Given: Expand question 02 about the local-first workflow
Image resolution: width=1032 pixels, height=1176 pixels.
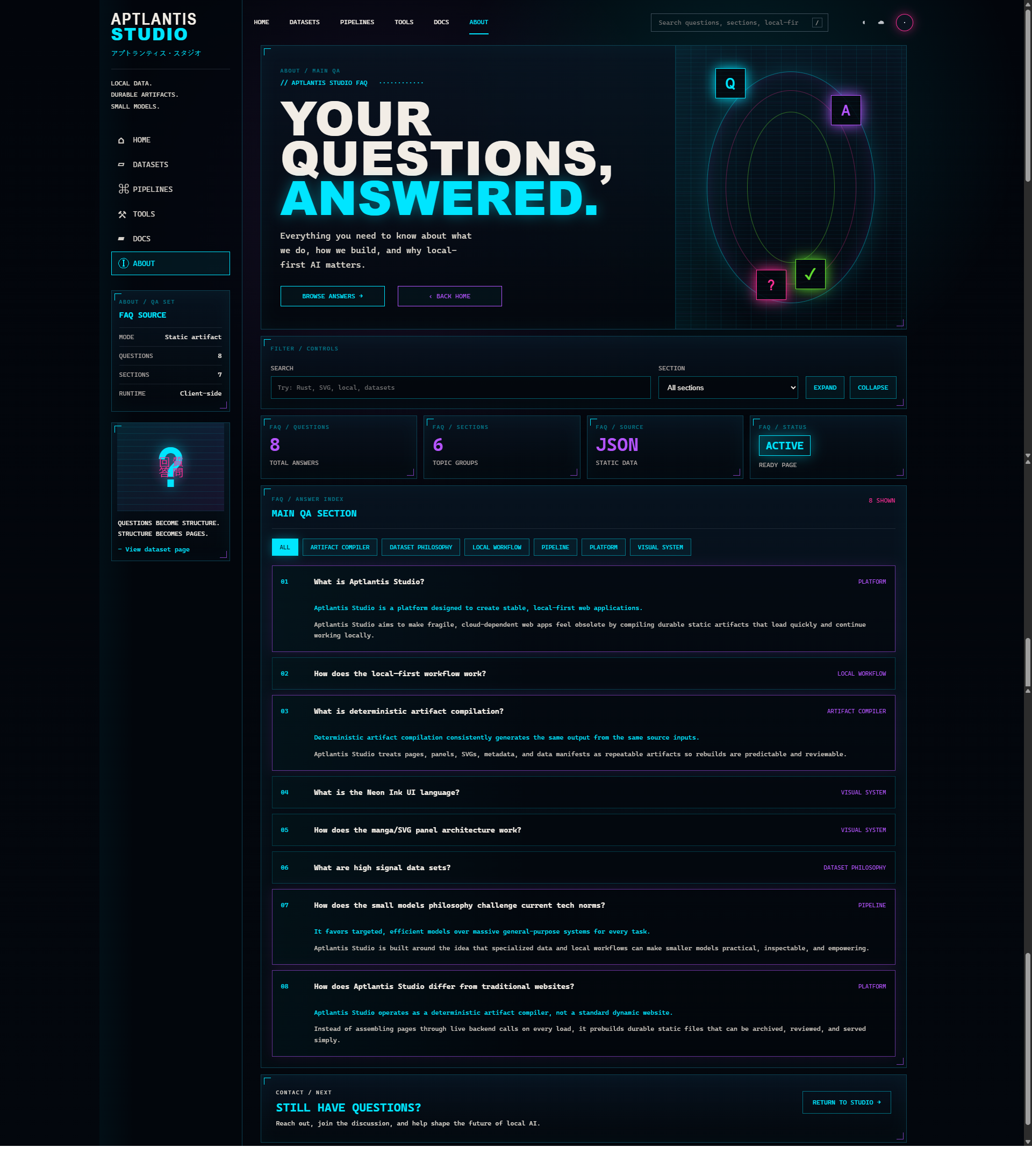Looking at the screenshot, I should 583,673.
